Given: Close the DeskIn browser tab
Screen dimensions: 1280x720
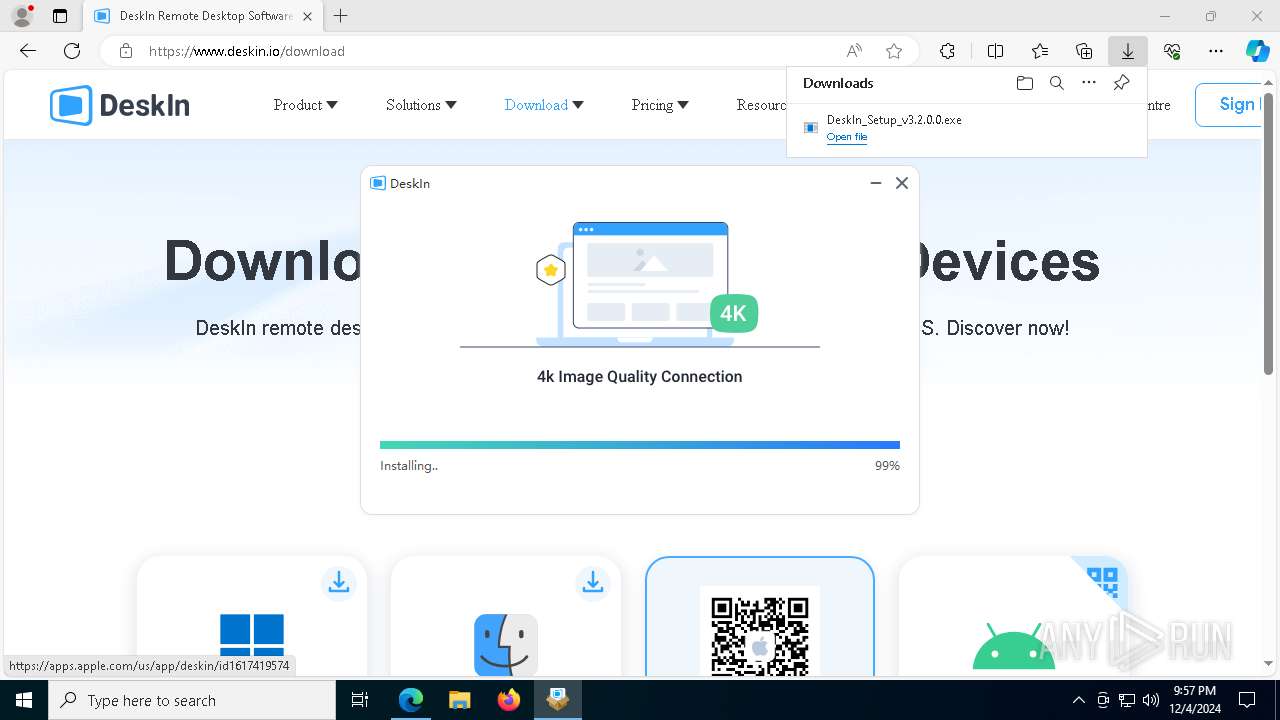Looking at the screenshot, I should pyautogui.click(x=307, y=16).
